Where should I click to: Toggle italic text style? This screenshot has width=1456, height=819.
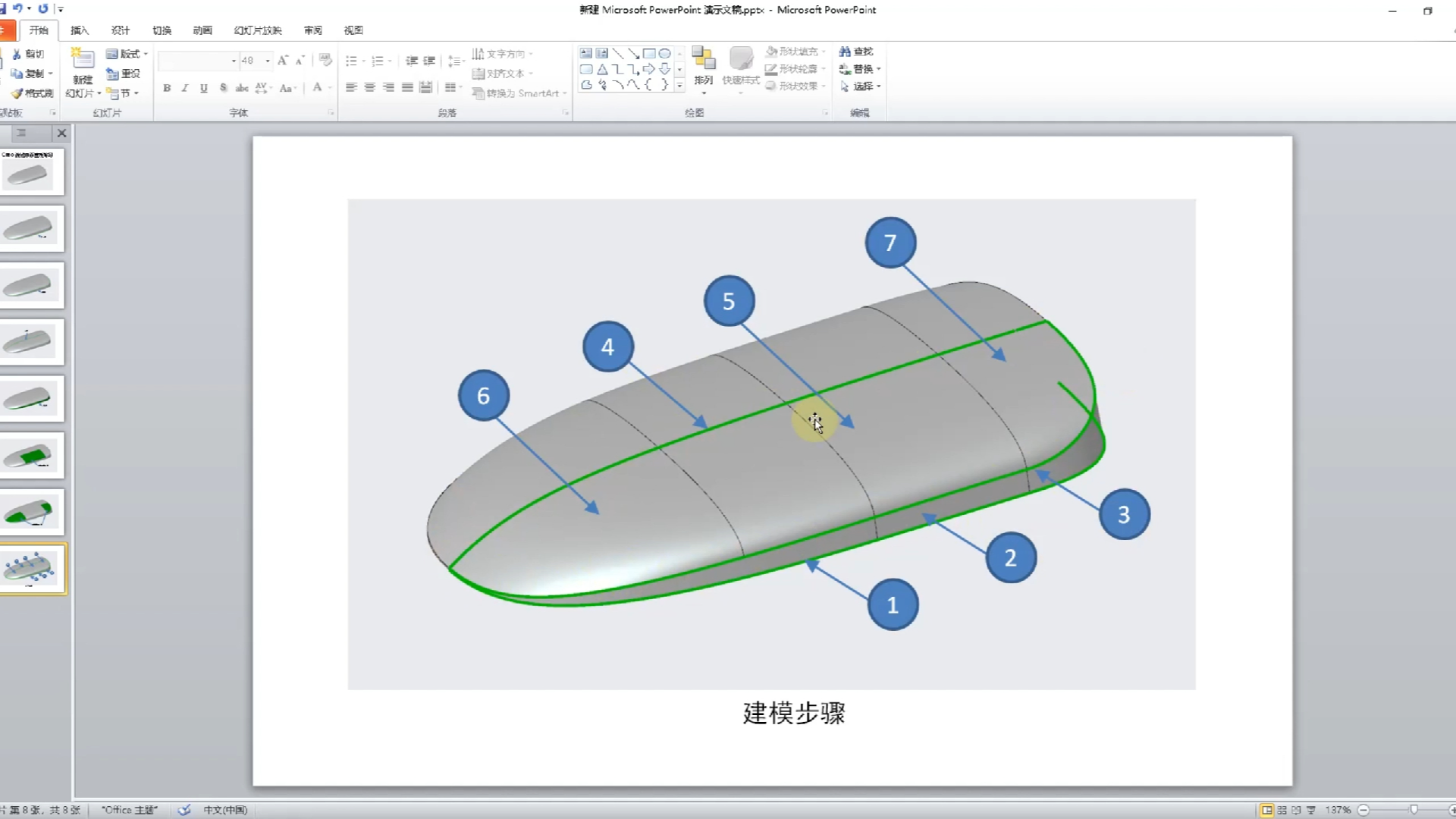click(x=185, y=88)
